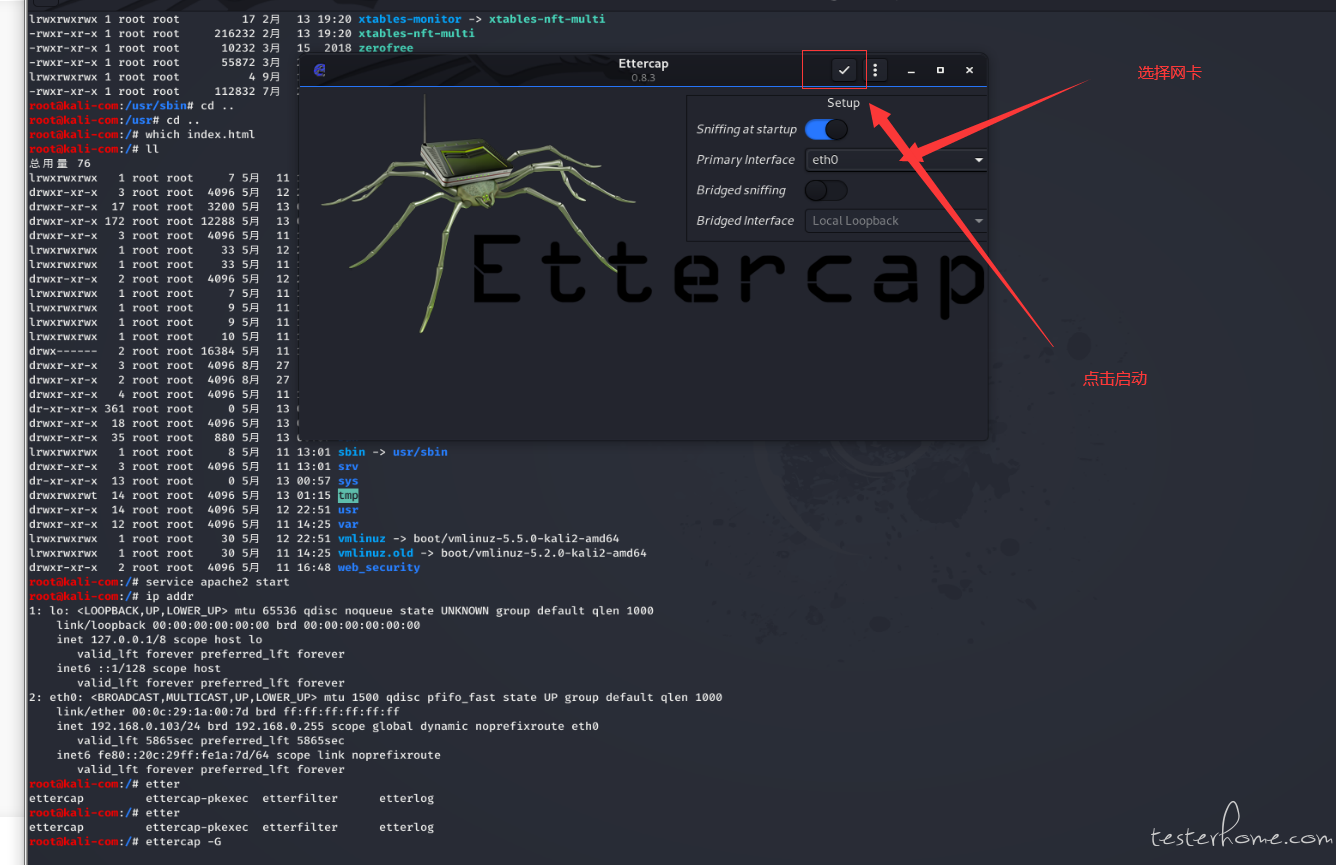Click the Accept checkmark button in Ettercap
Screen dimensions: 1336x865
(x=844, y=70)
